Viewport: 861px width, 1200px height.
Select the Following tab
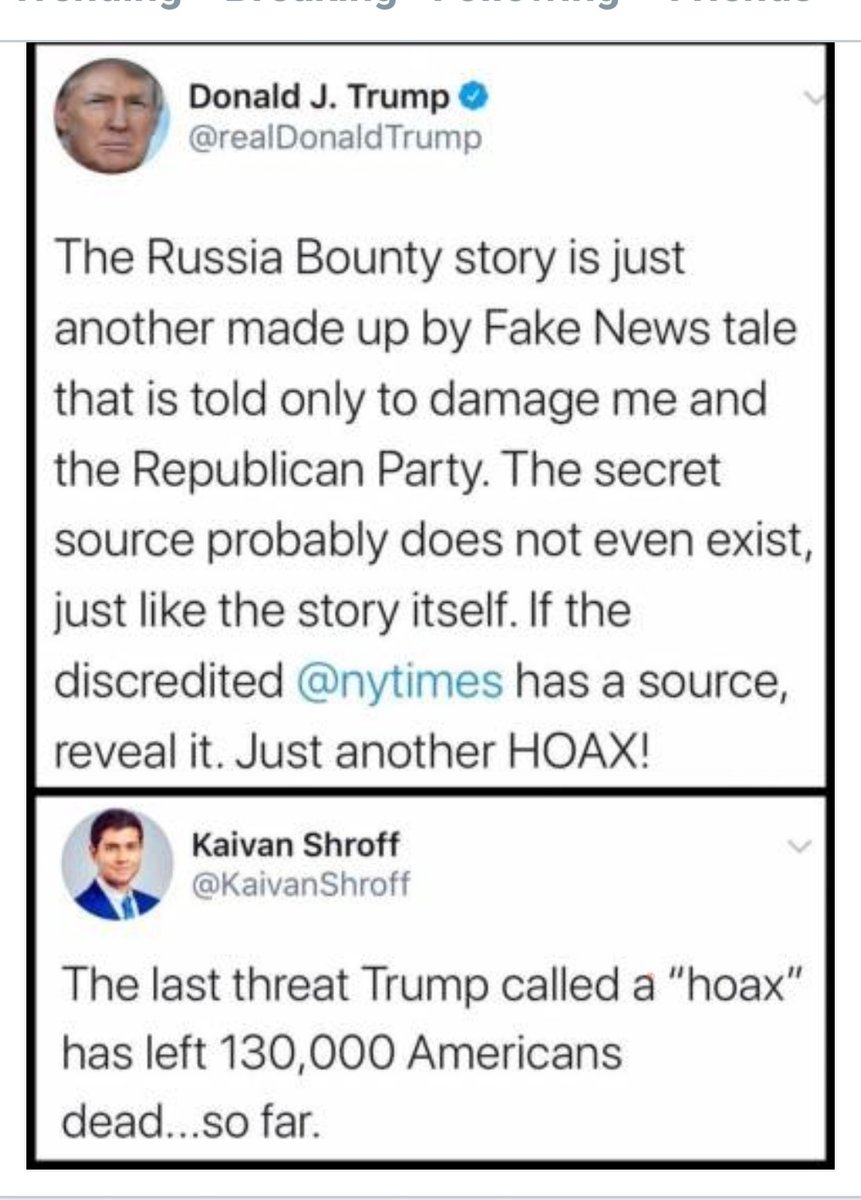pyautogui.click(x=525, y=5)
